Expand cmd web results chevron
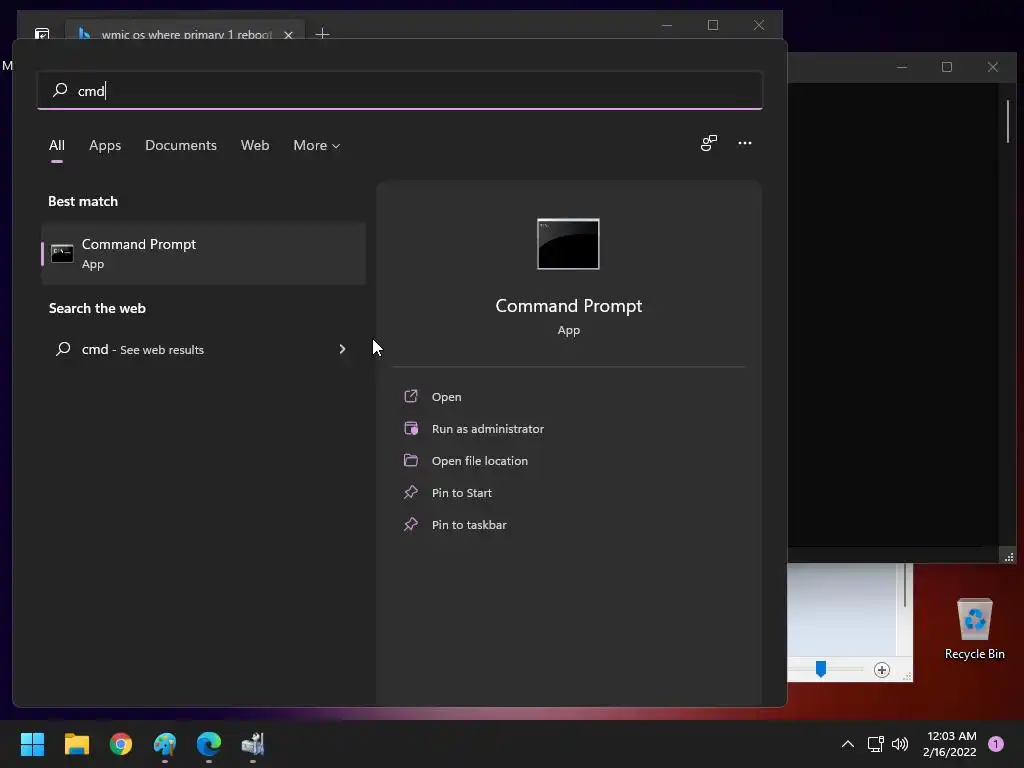The height and width of the screenshot is (768, 1024). pos(342,349)
